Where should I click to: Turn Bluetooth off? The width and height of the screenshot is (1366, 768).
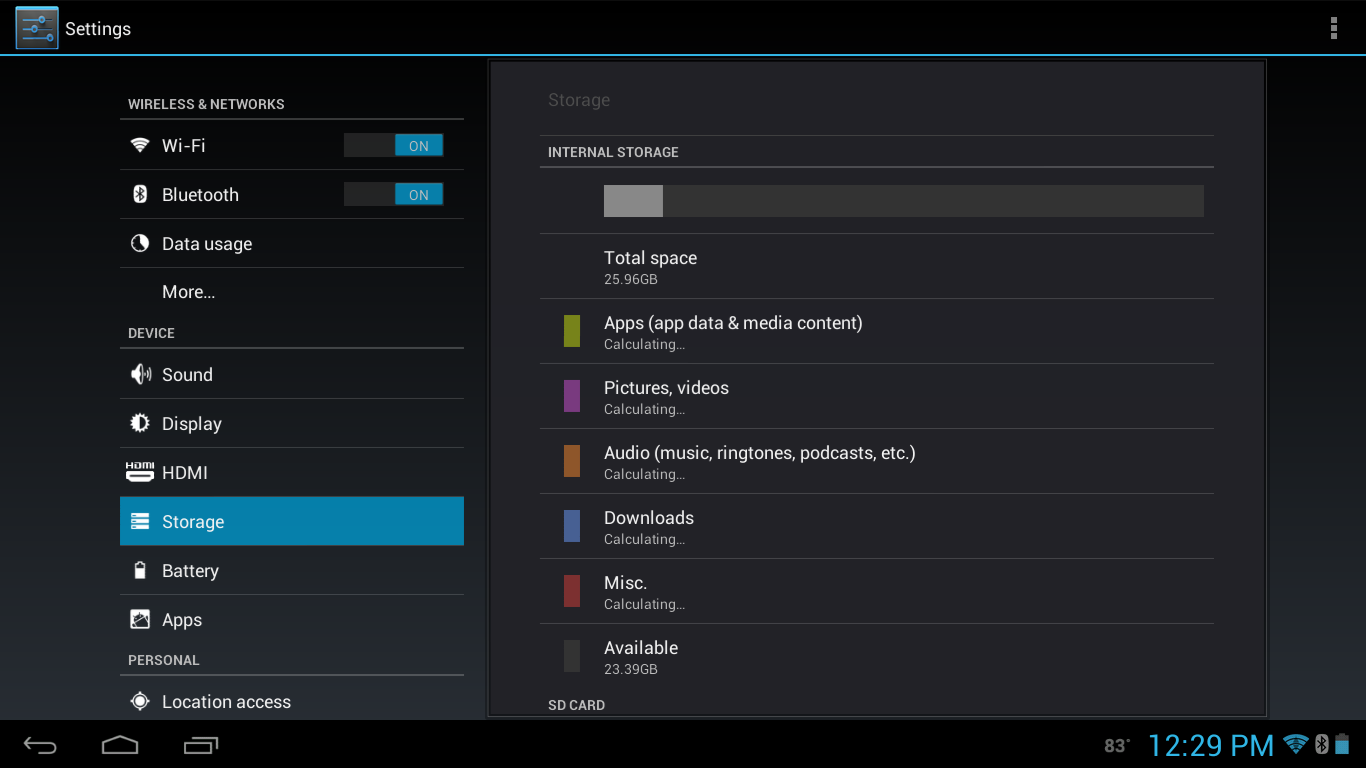point(394,194)
